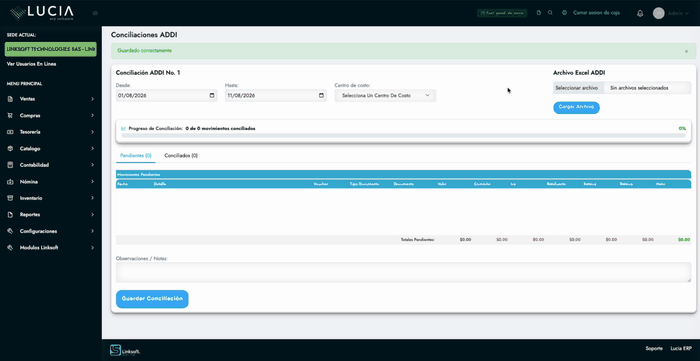Image resolution: width=700 pixels, height=361 pixels.
Task: Click the Tesorería cash icon
Action: point(10,132)
